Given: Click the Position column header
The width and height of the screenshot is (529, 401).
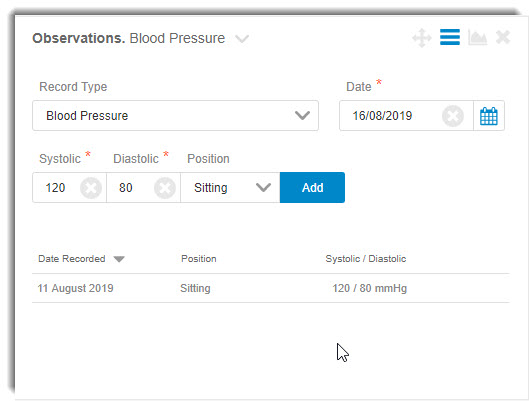Looking at the screenshot, I should [199, 259].
